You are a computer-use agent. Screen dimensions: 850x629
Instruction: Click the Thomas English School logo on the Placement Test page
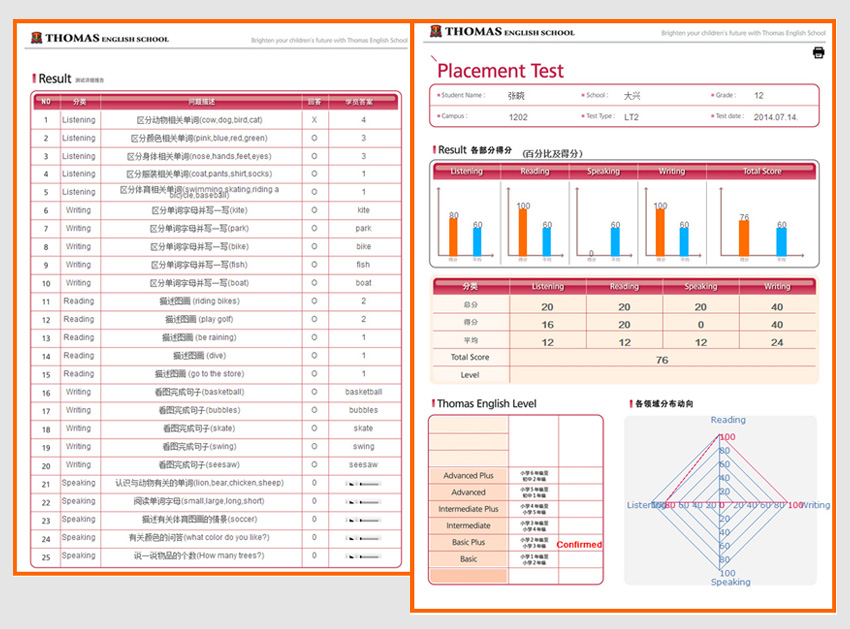coord(503,31)
